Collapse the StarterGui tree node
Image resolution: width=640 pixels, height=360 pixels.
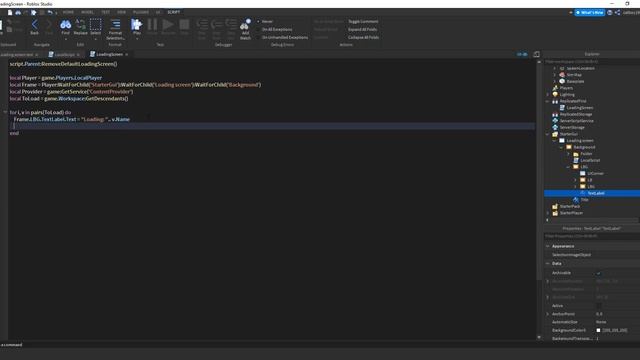[x=548, y=134]
